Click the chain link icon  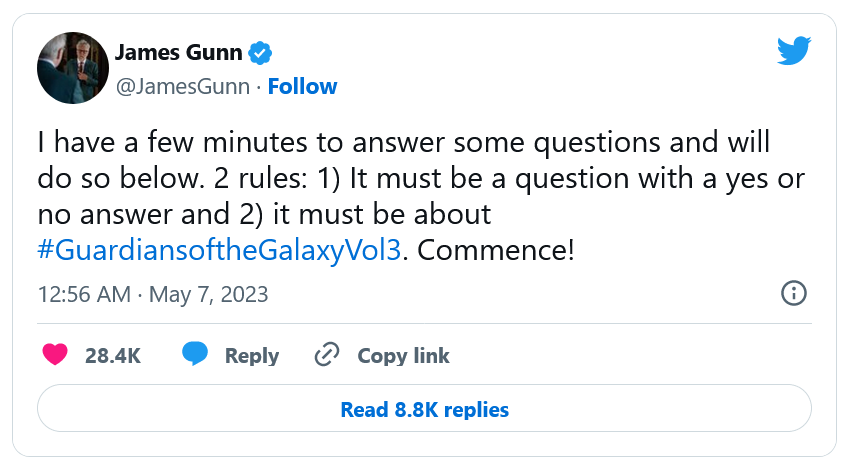pyautogui.click(x=327, y=355)
